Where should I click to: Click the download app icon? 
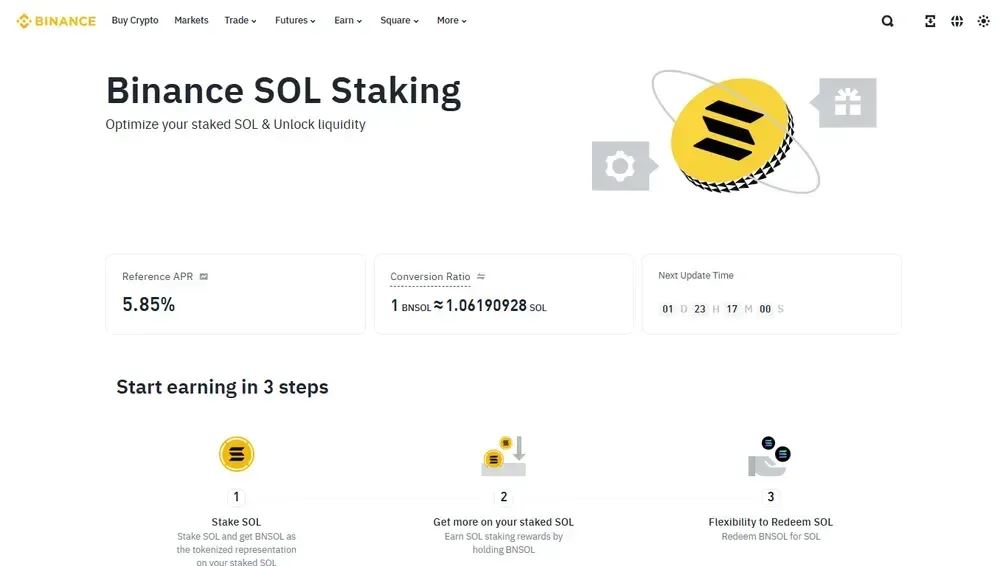930,21
